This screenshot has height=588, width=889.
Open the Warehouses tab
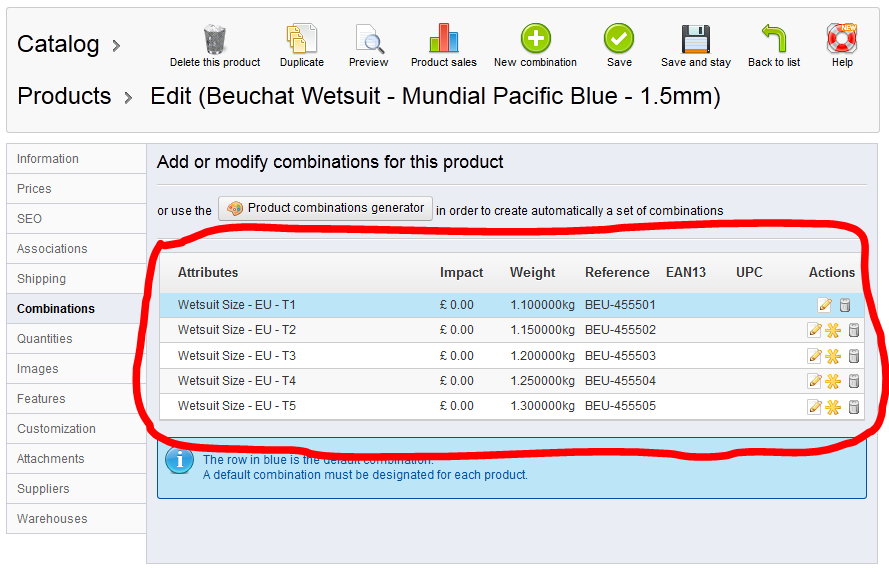(77, 519)
